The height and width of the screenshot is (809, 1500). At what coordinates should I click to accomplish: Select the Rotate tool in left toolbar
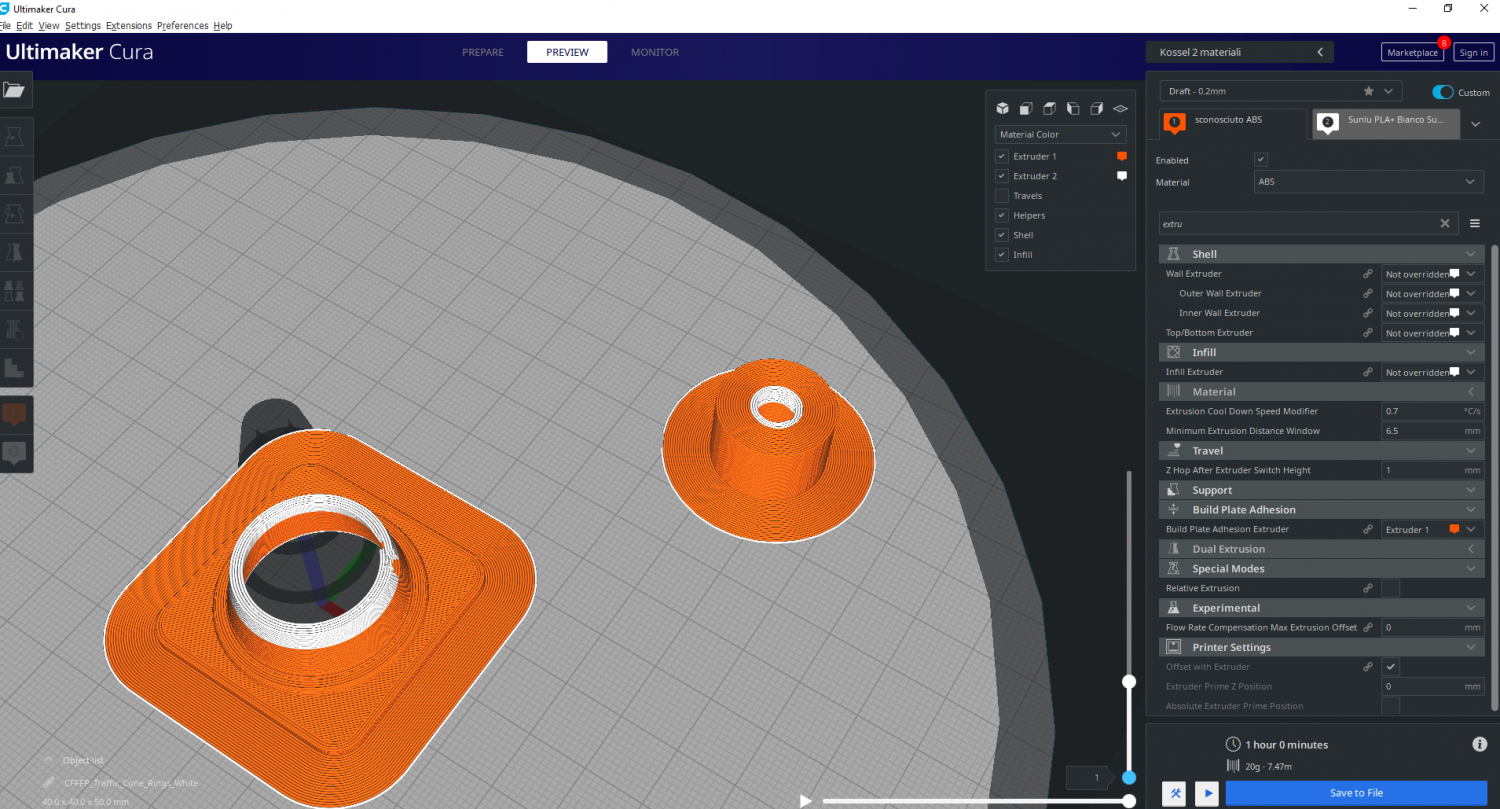click(x=15, y=212)
